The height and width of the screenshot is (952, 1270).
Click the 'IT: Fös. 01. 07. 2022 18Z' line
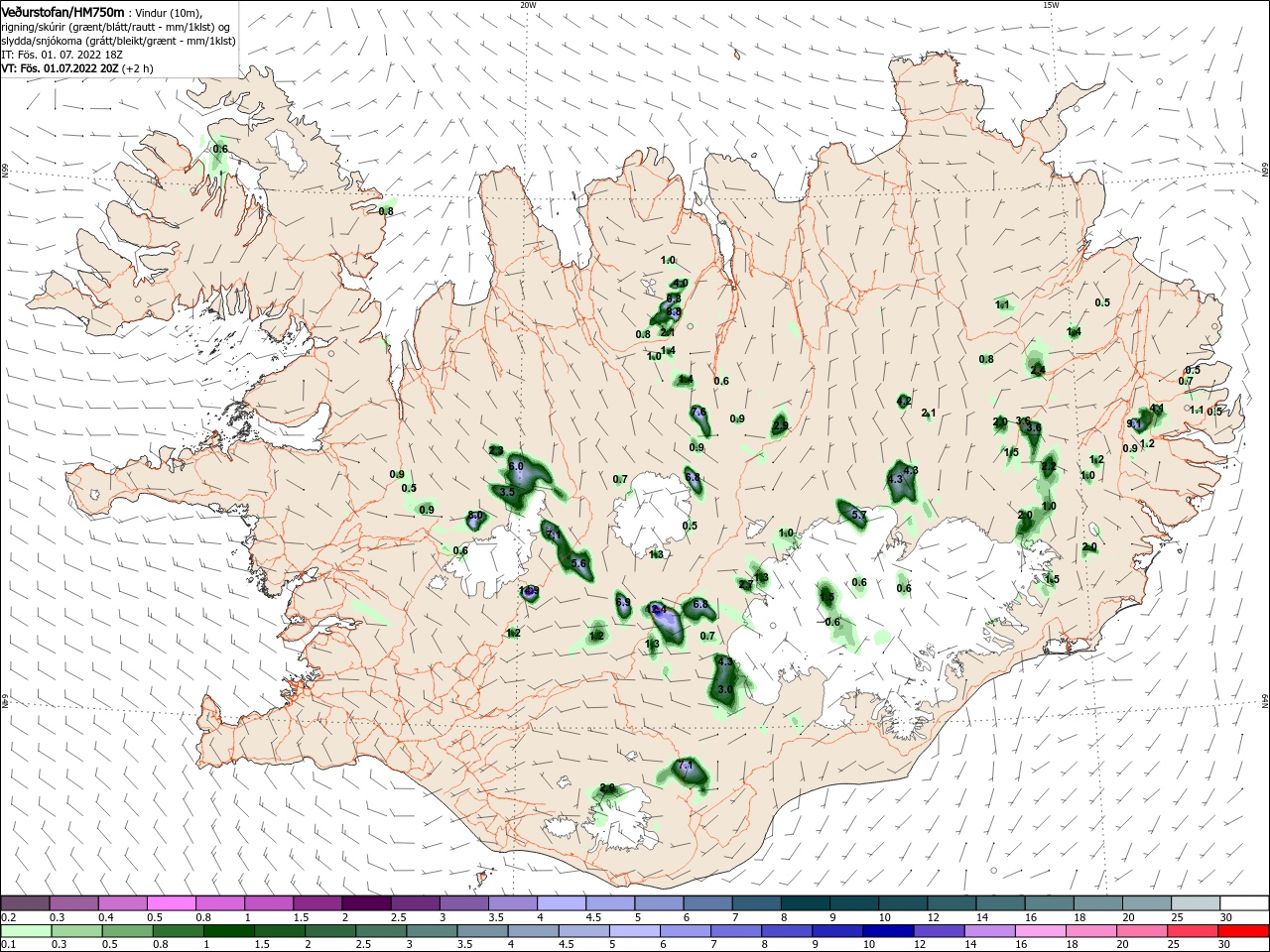click(x=62, y=55)
